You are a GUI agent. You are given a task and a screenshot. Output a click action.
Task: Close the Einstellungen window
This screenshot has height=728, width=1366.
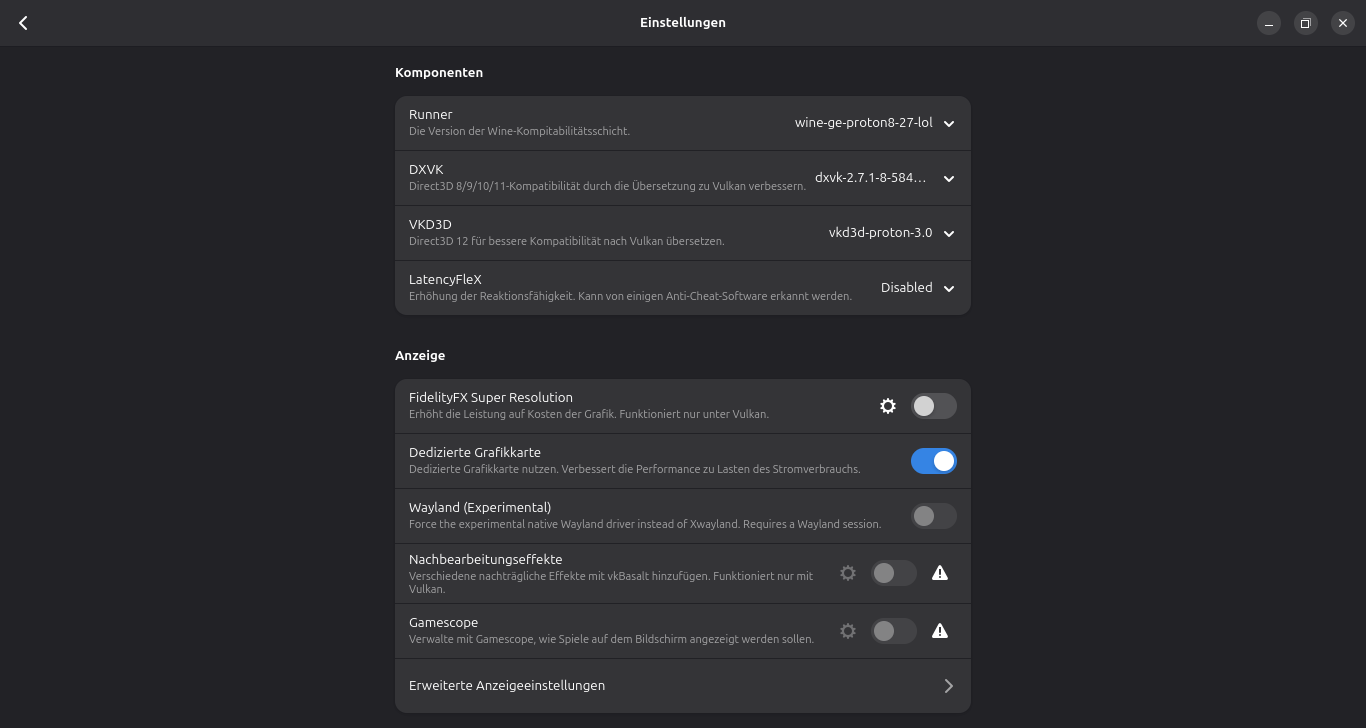[1342, 23]
